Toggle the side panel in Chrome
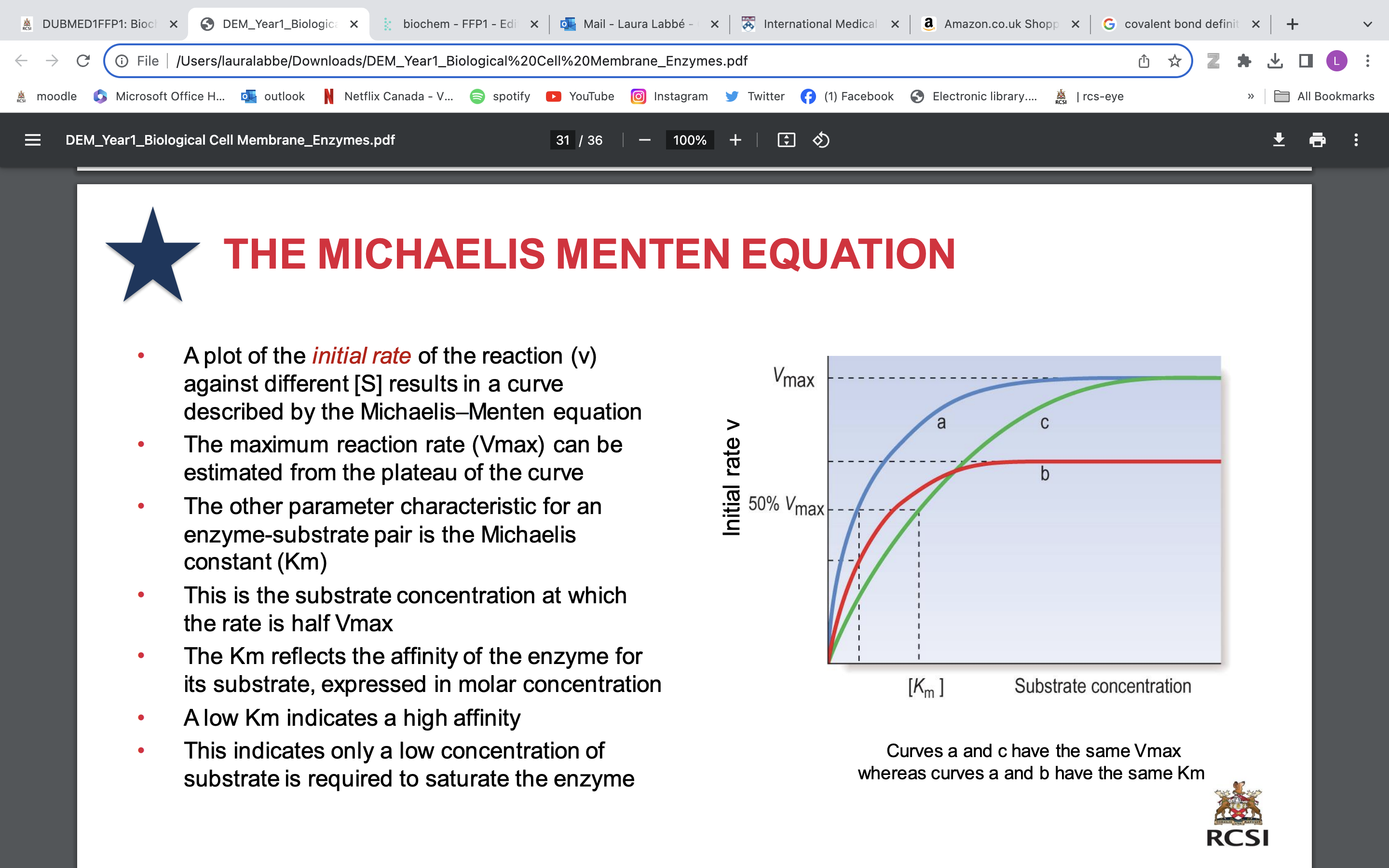 click(1307, 61)
